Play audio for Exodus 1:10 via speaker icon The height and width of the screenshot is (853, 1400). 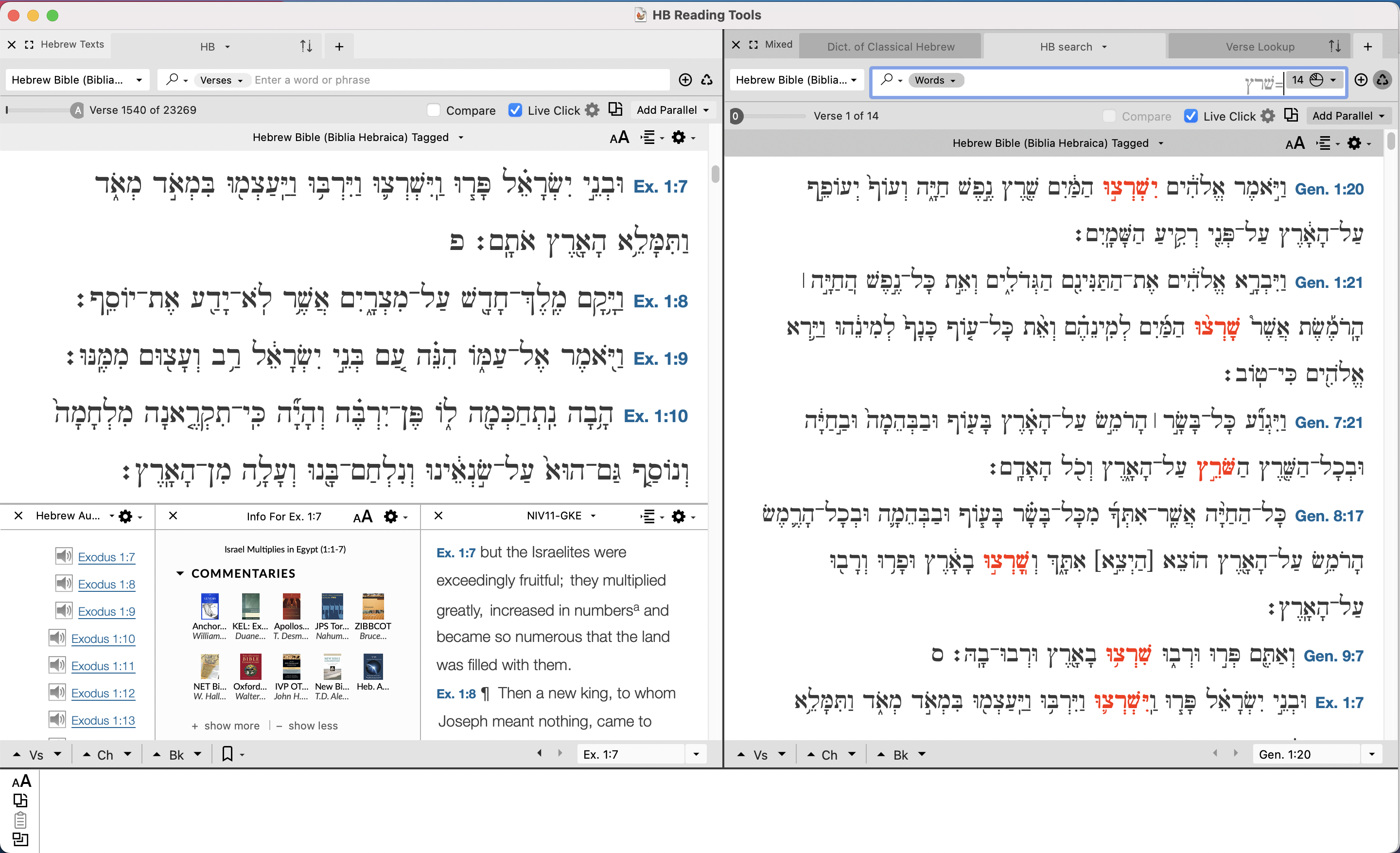tap(56, 638)
